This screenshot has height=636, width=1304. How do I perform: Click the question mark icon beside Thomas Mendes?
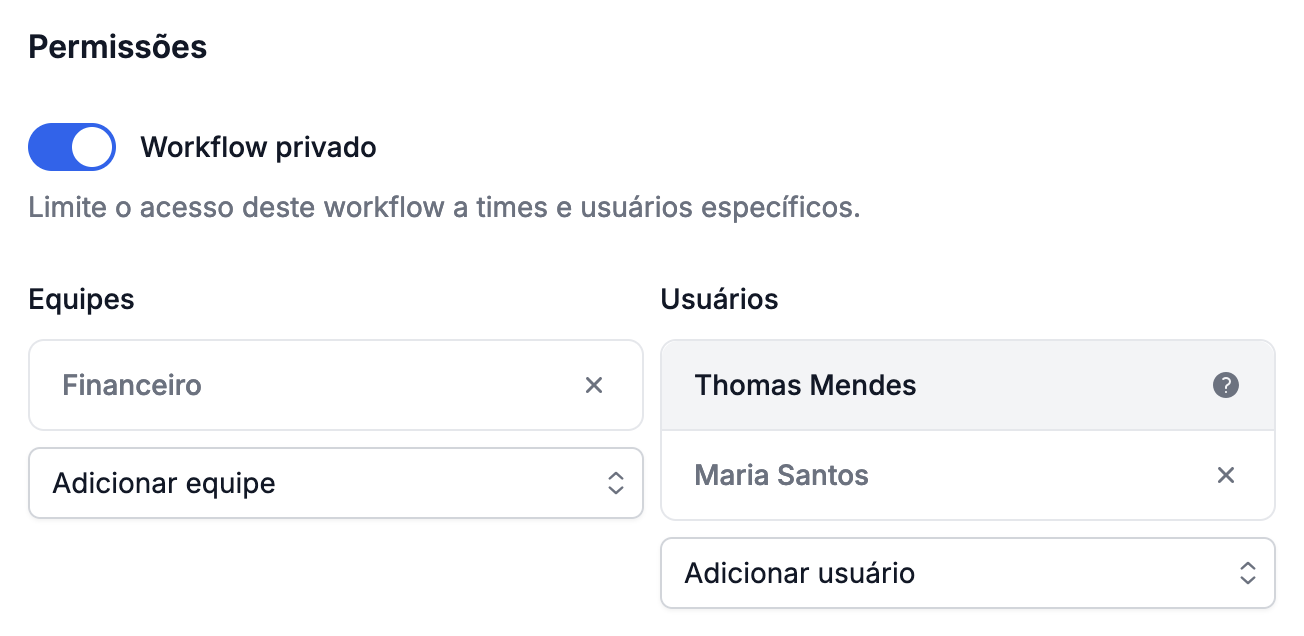pyautogui.click(x=1226, y=385)
